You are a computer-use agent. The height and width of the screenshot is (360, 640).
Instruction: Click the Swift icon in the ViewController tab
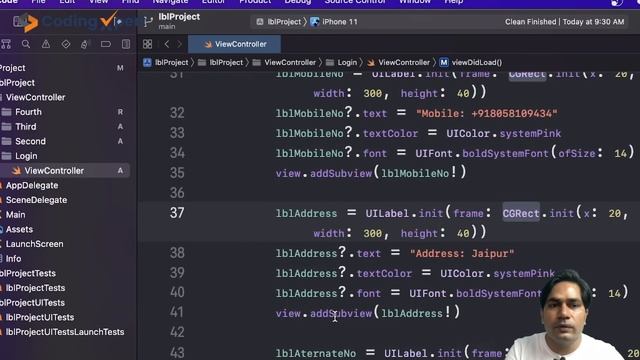[x=208, y=44]
